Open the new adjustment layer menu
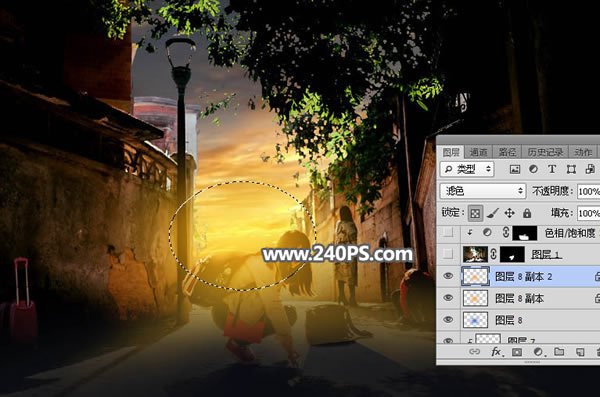This screenshot has height=397, width=600. coord(538,352)
